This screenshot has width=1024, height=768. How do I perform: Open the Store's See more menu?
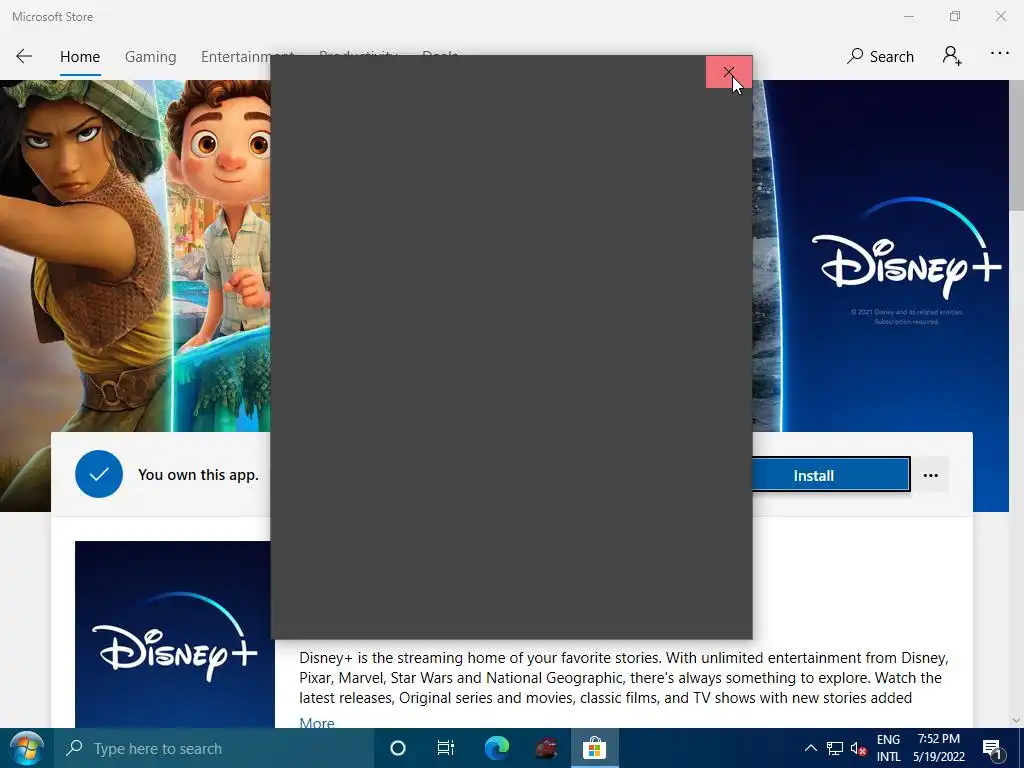click(999, 54)
